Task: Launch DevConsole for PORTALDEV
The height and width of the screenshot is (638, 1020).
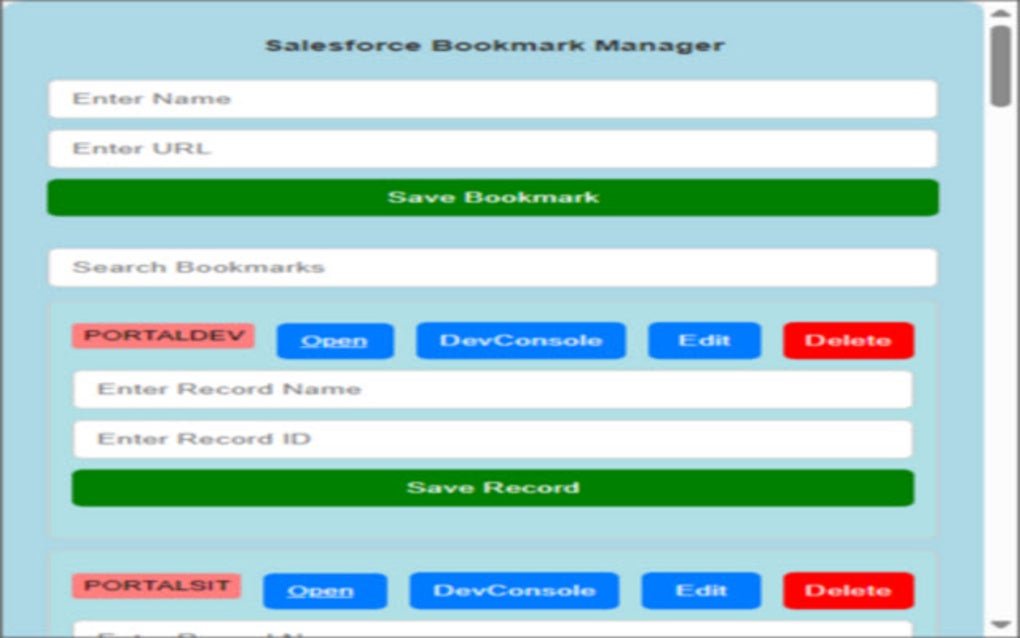Action: point(521,340)
